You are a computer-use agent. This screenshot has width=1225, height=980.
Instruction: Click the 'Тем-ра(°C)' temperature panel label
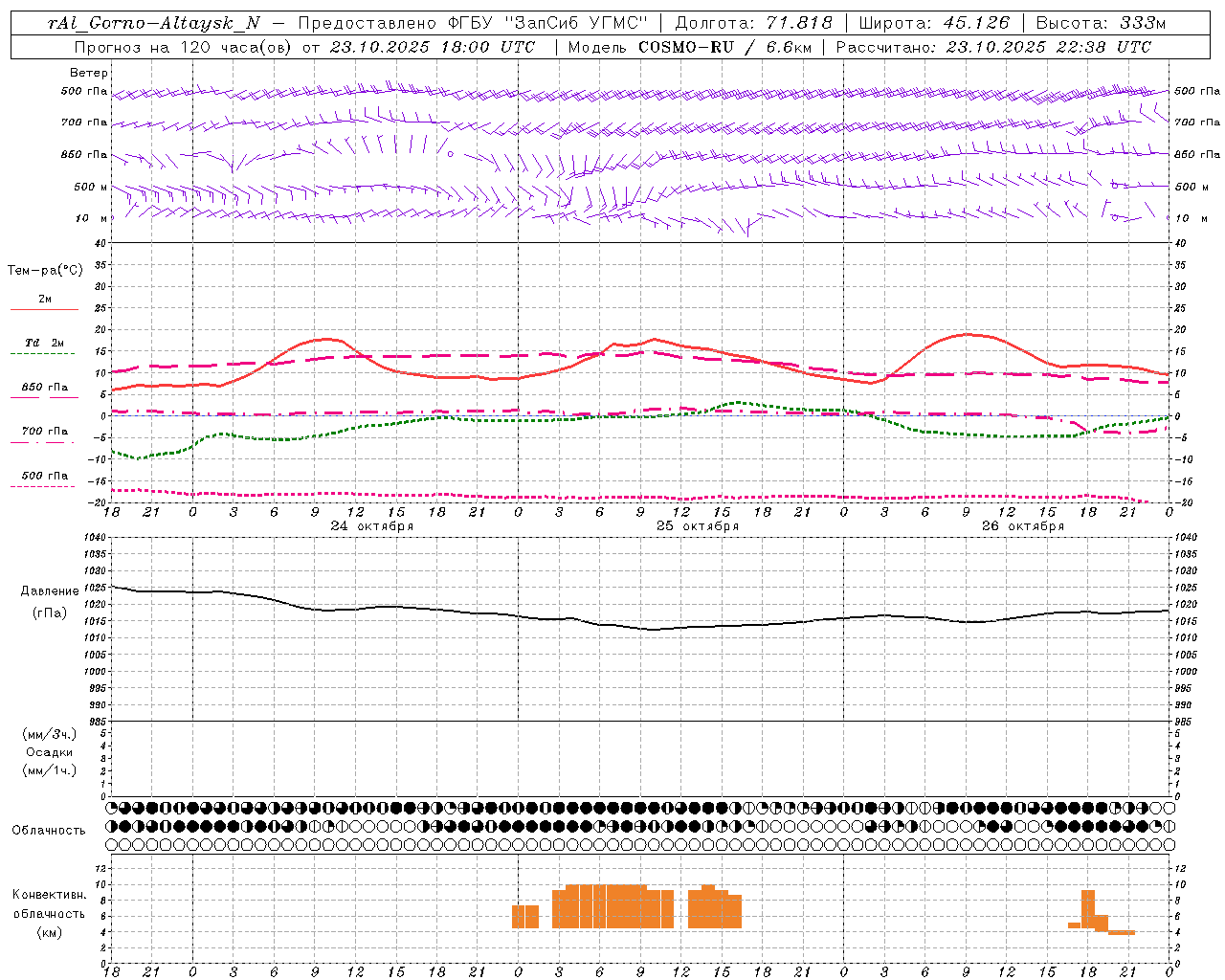(x=45, y=270)
